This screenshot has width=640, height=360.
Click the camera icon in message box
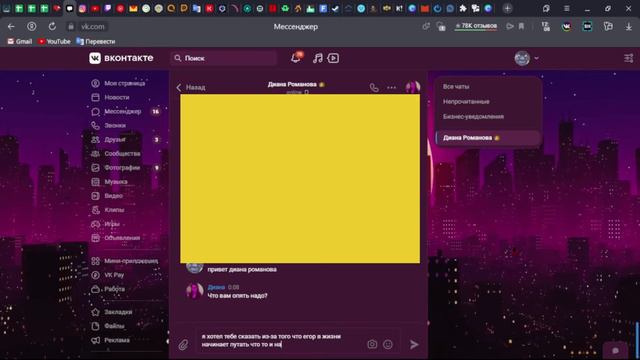click(x=372, y=344)
